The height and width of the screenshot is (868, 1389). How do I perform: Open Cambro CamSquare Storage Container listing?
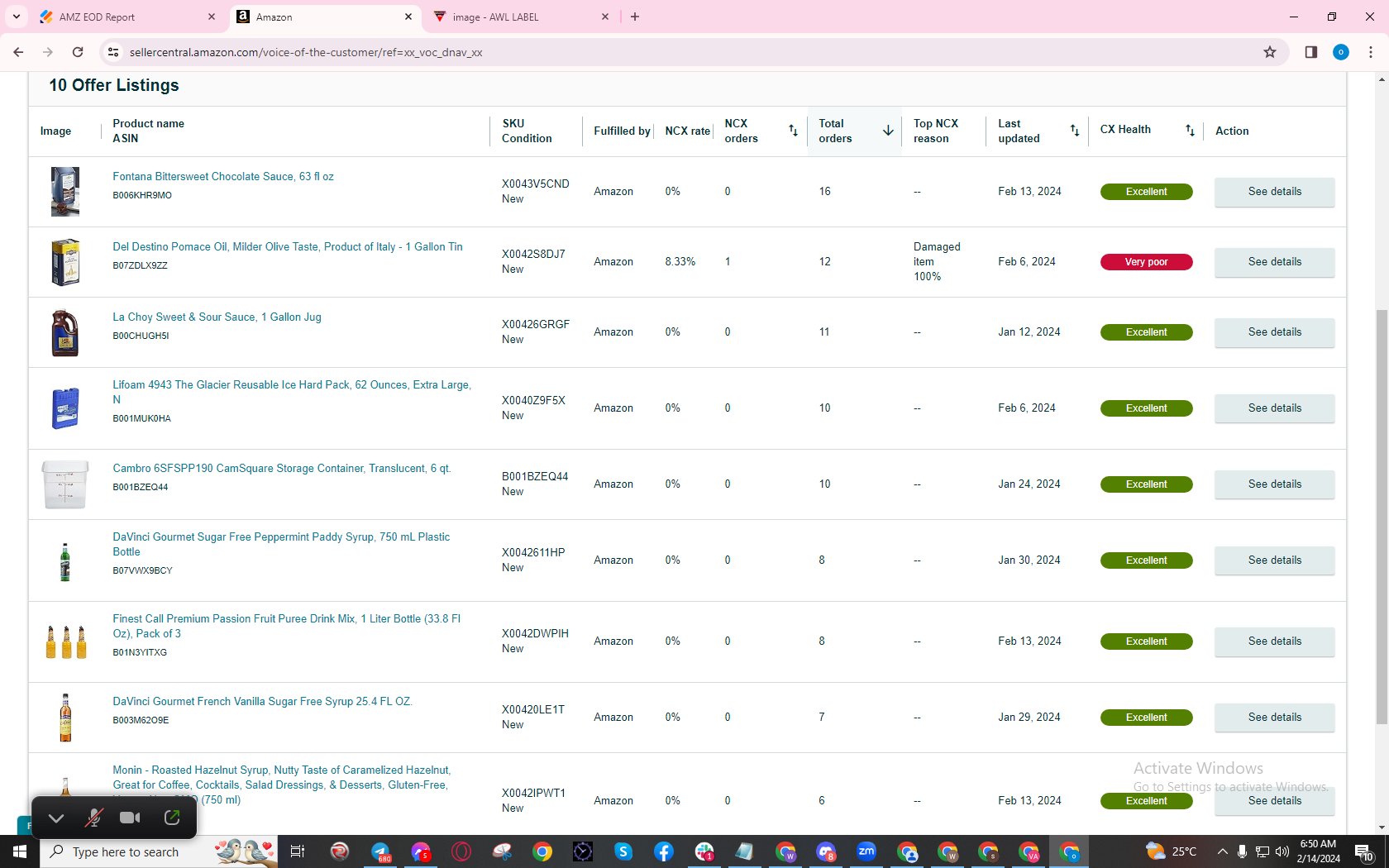click(x=282, y=469)
